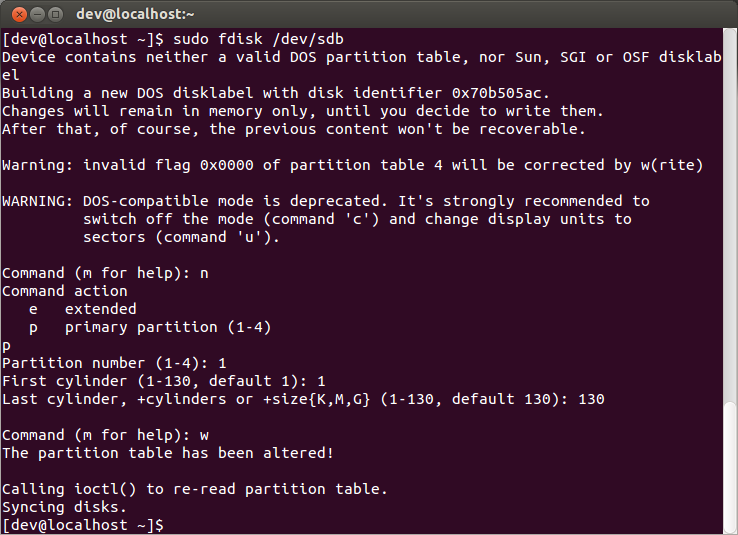Click the 'Partition number (1-4): 1' line
The image size is (738, 535).
point(114,363)
